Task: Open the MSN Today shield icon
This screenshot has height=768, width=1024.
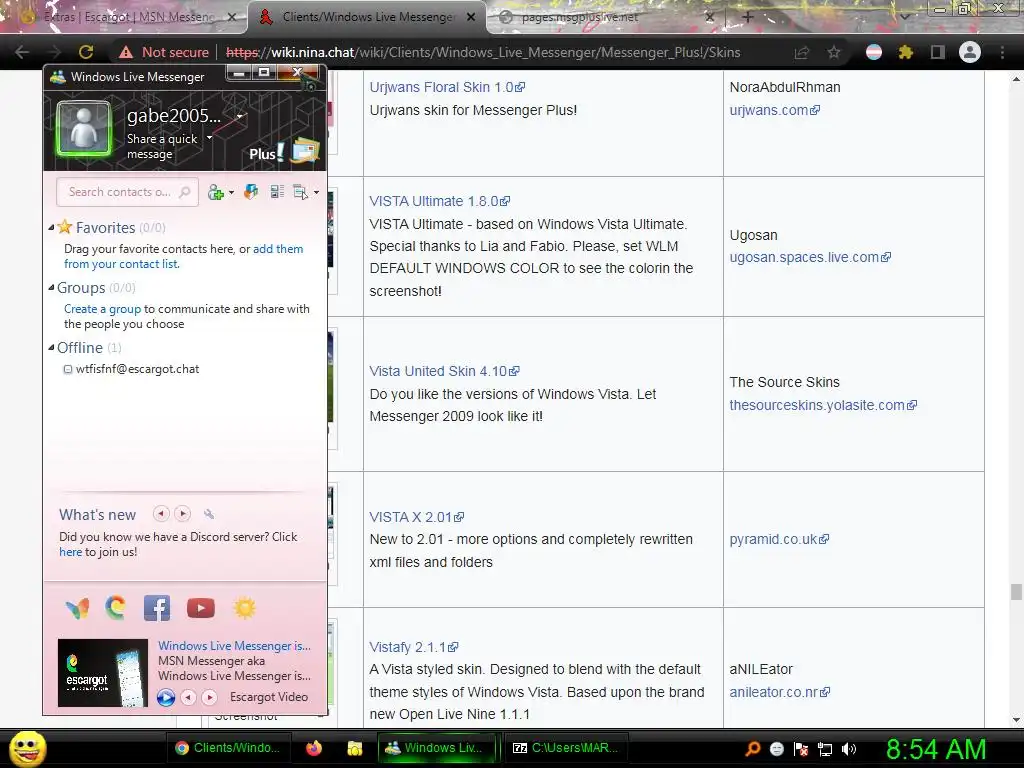Action: (251, 191)
